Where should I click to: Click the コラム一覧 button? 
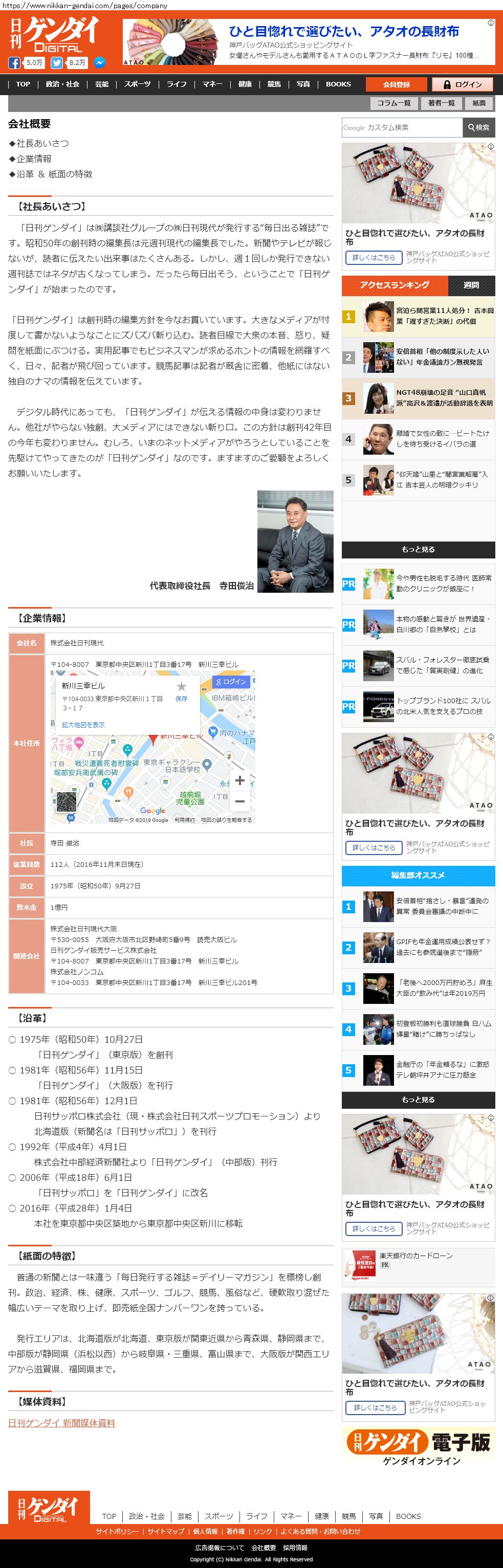pyautogui.click(x=393, y=103)
